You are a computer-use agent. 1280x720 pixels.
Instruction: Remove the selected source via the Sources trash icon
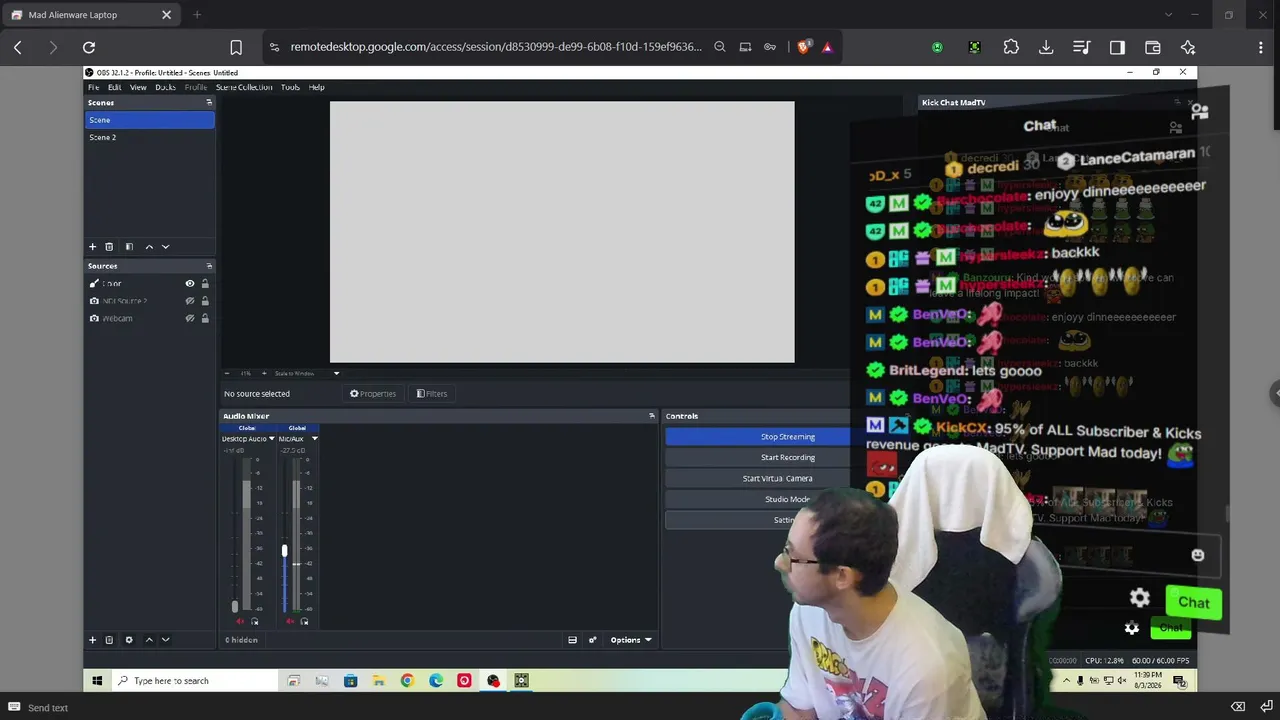(110, 640)
